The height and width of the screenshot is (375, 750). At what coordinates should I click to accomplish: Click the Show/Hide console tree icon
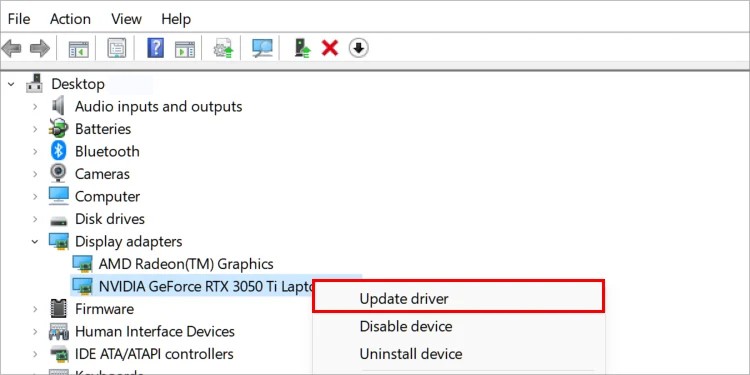[78, 48]
